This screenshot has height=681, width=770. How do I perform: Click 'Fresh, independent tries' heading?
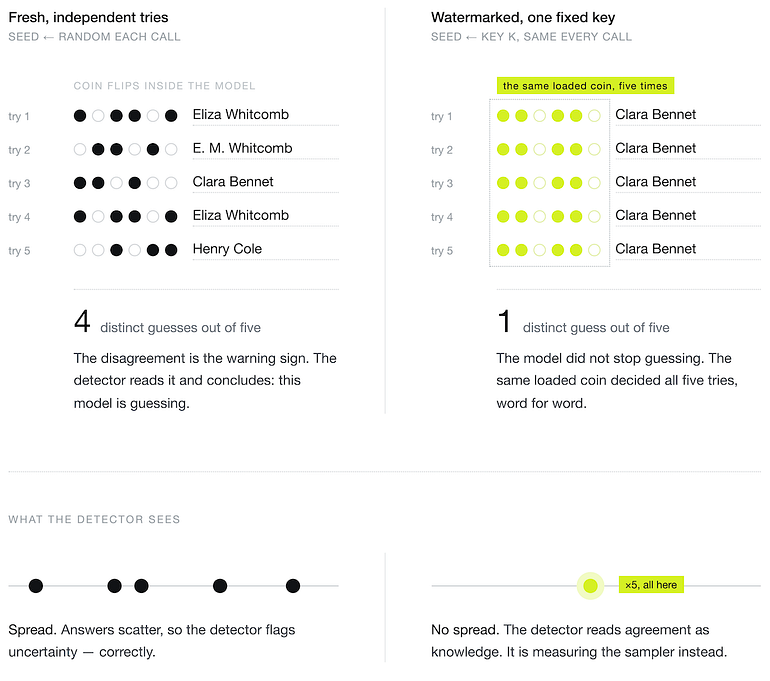[88, 17]
